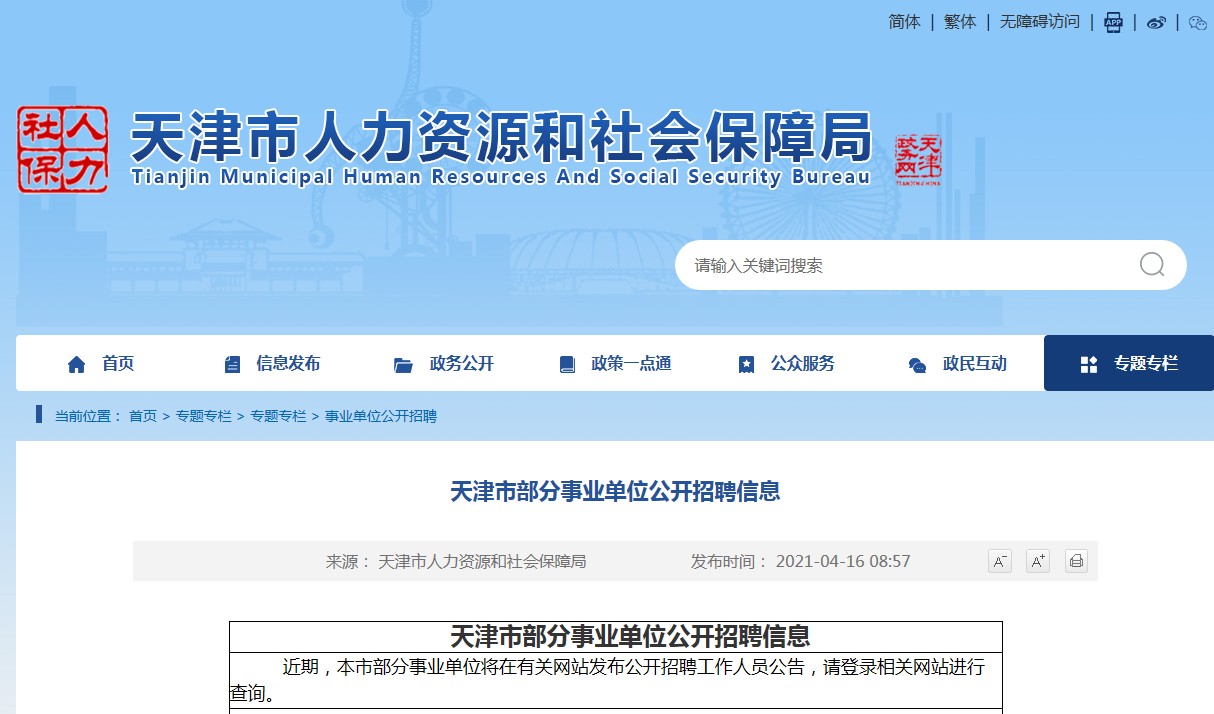Click the print page icon

tap(1076, 561)
